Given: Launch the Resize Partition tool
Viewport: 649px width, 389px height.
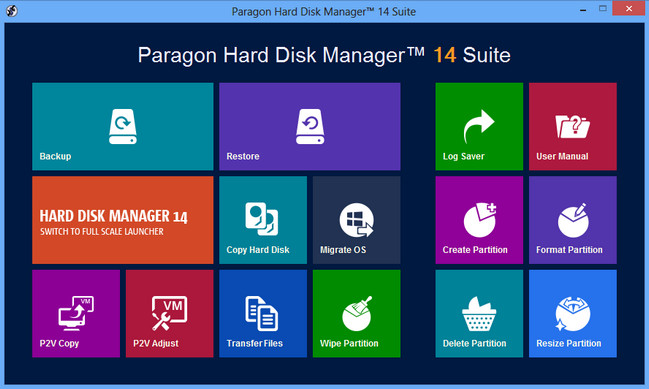Looking at the screenshot, I should pyautogui.click(x=573, y=314).
